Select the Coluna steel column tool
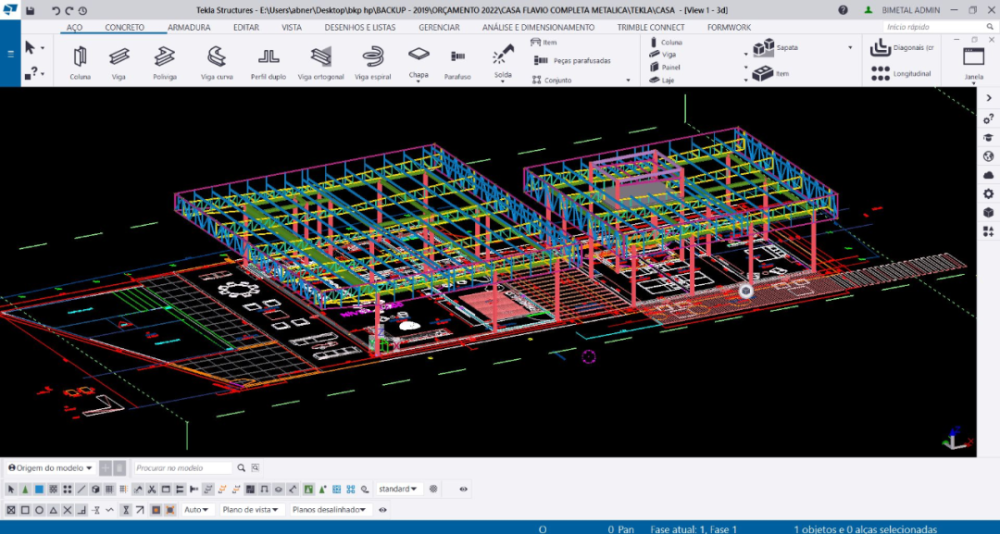The width and height of the screenshot is (1000, 534). coord(80,61)
